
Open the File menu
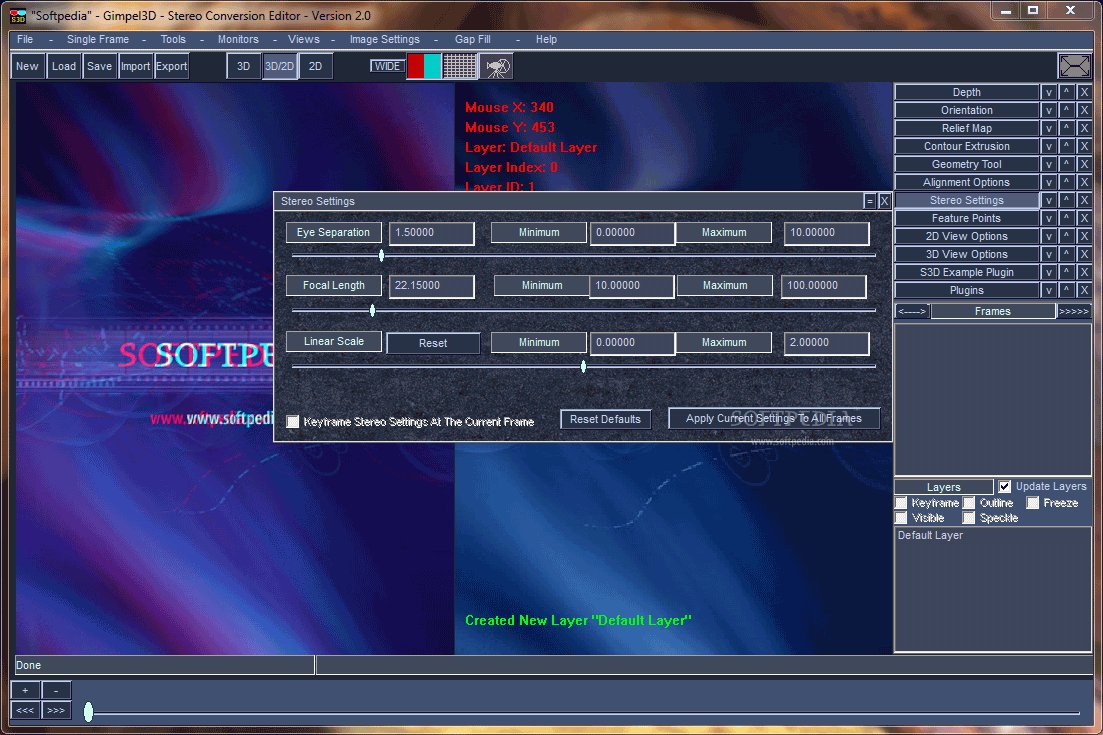25,39
